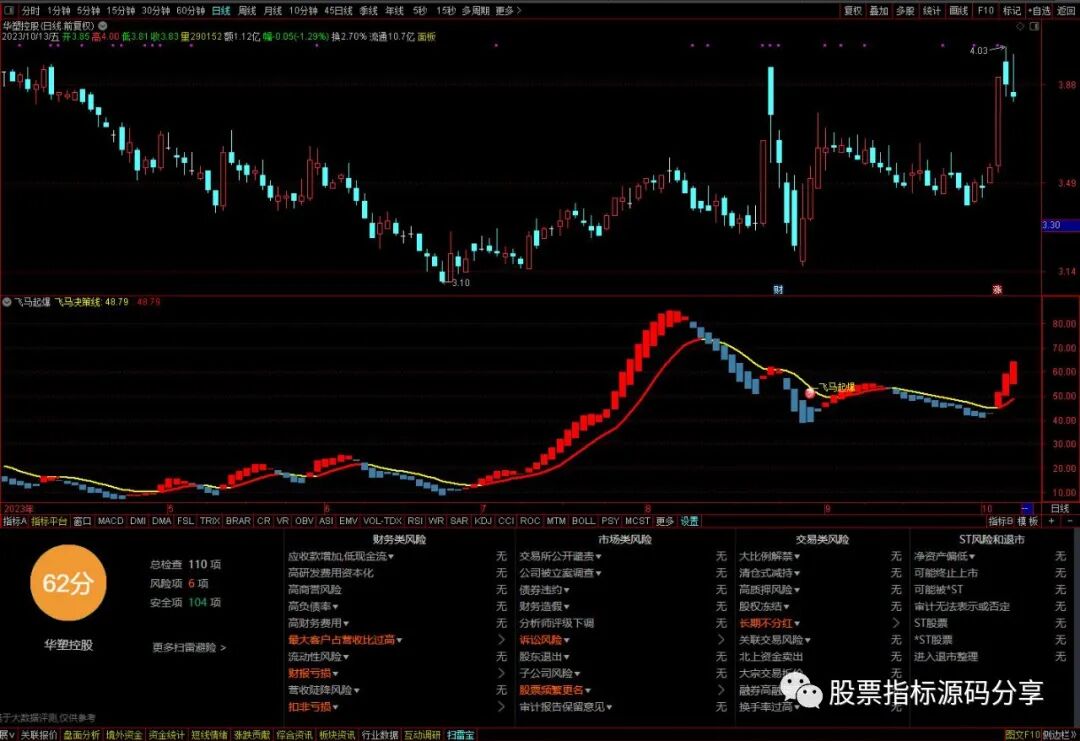Click the 涨 marker on the price chart

click(x=997, y=289)
